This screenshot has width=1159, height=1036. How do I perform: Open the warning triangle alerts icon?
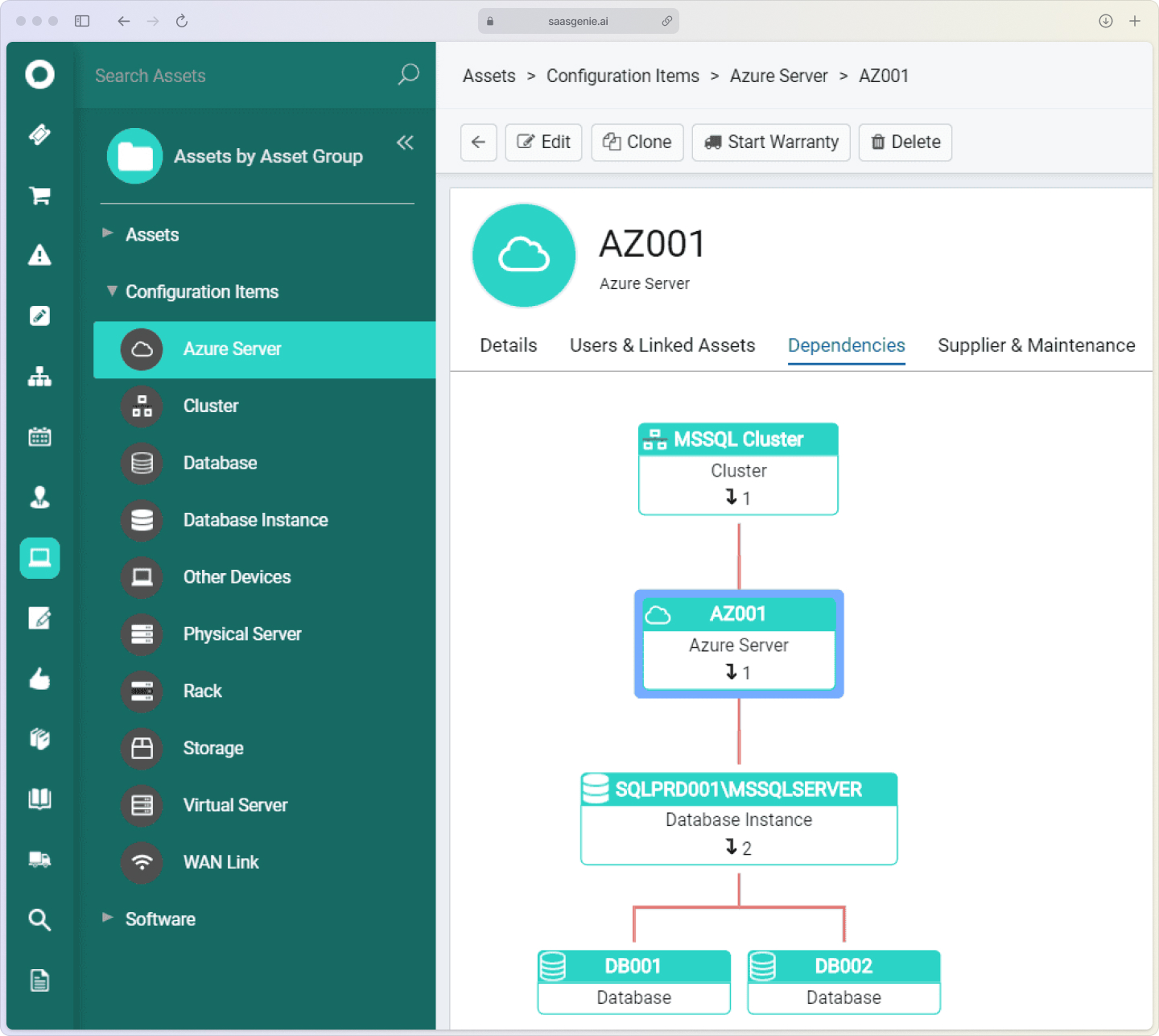point(39,255)
